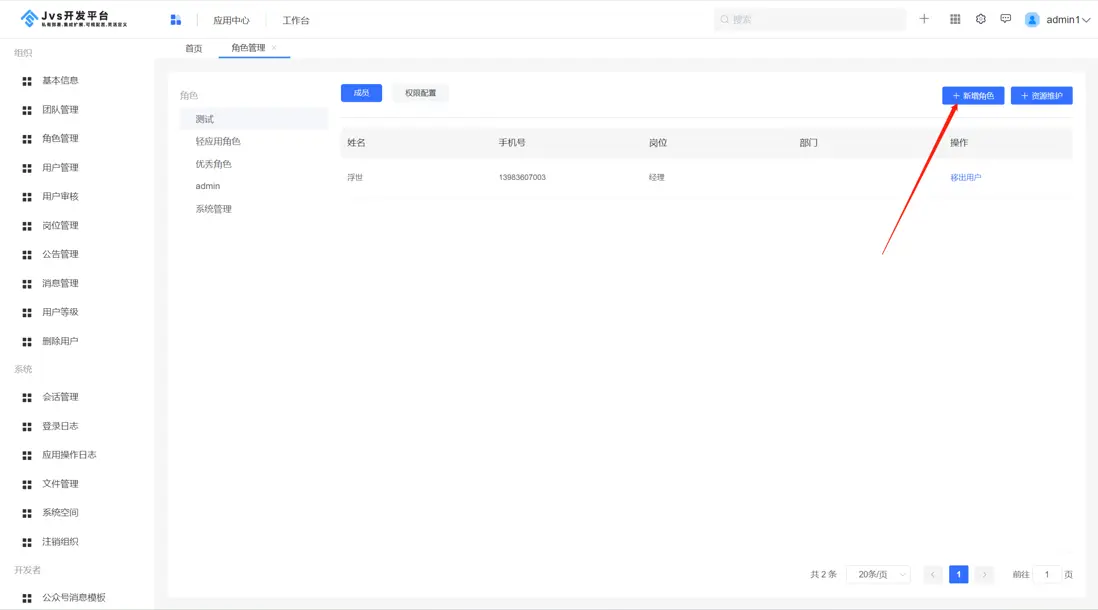Image resolution: width=1098 pixels, height=610 pixels.
Task: Open the 应用中心 menu
Action: [231, 20]
